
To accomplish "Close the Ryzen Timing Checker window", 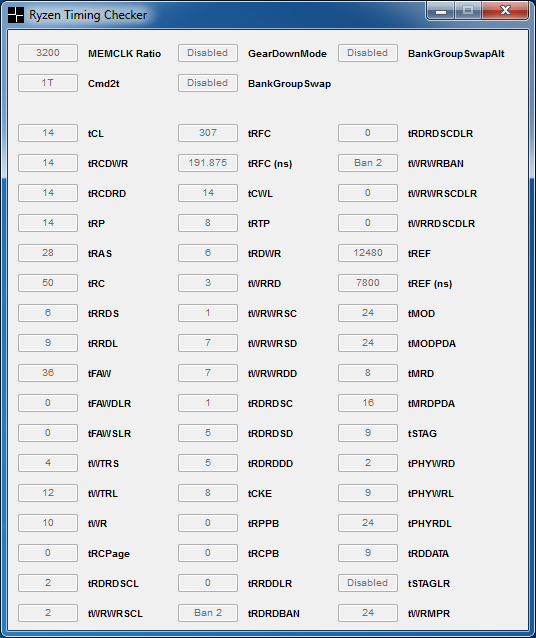I will click(505, 11).
